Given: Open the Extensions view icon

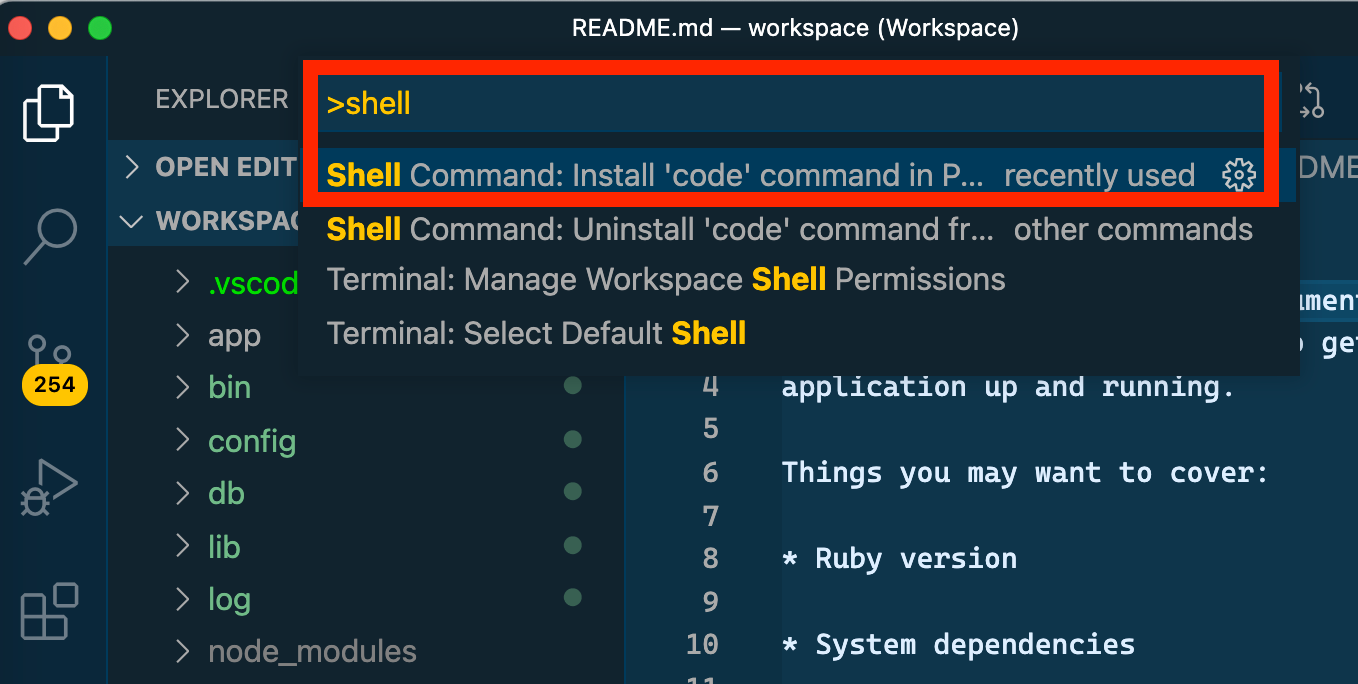Looking at the screenshot, I should click(x=49, y=611).
